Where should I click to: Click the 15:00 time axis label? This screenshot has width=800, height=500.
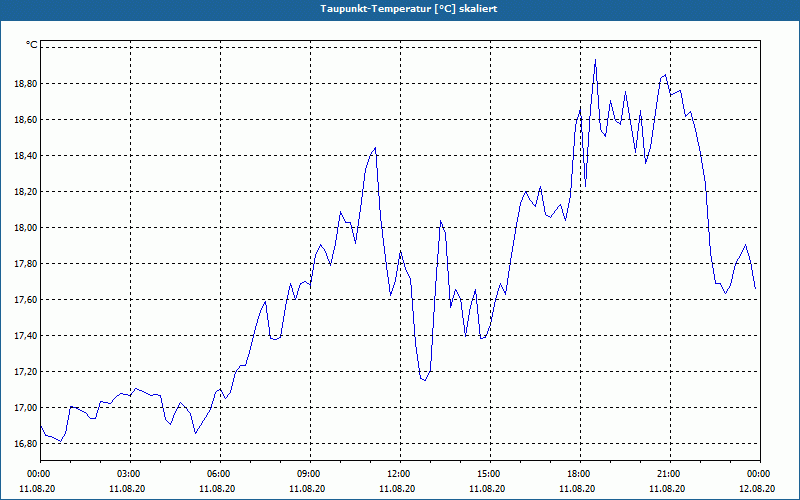(490, 474)
